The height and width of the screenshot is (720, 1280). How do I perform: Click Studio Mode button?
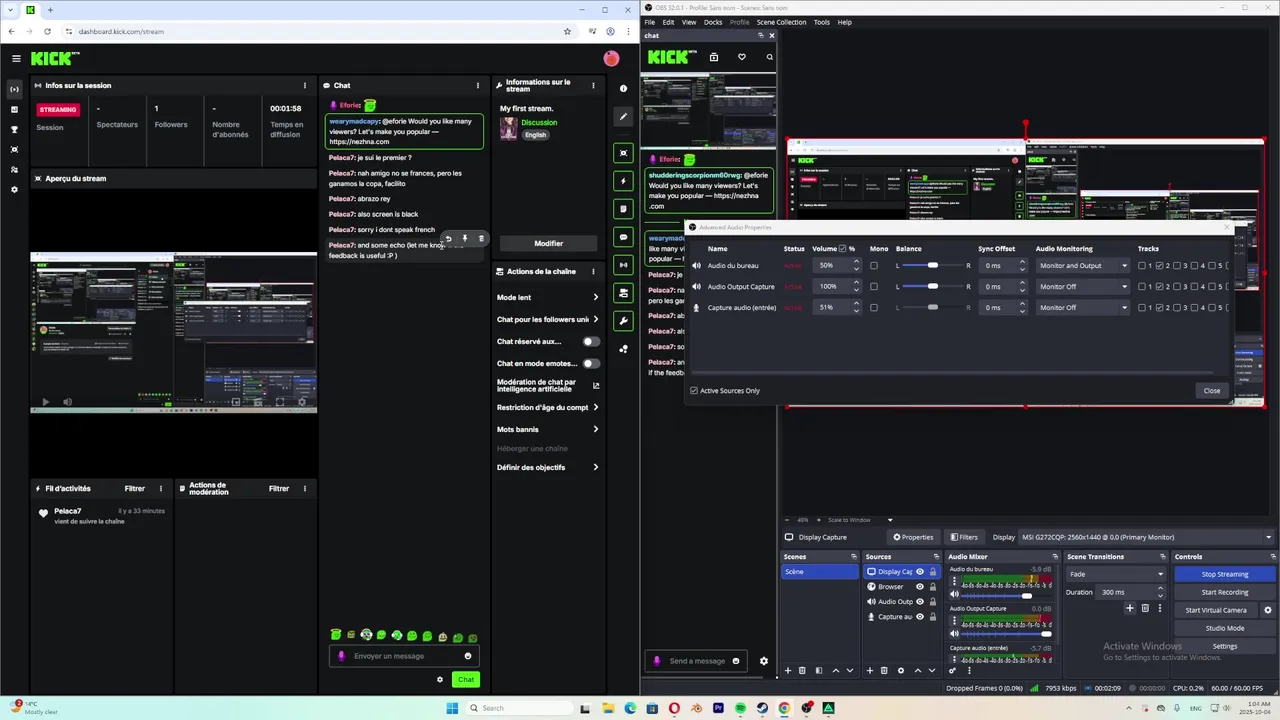[x=1225, y=628]
